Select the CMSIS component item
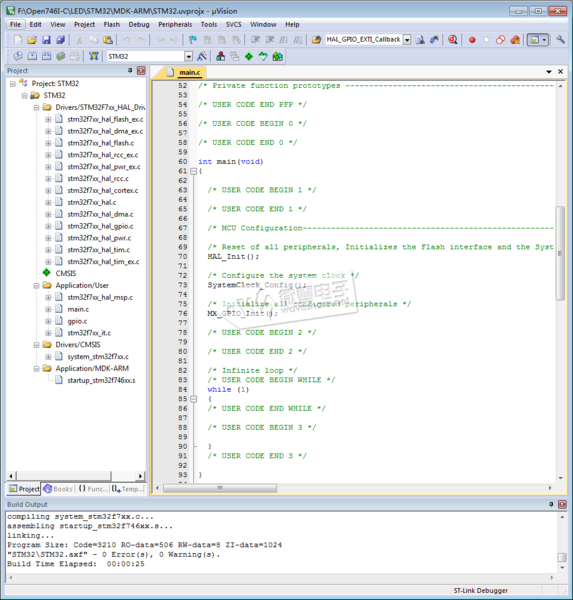 coord(65,273)
